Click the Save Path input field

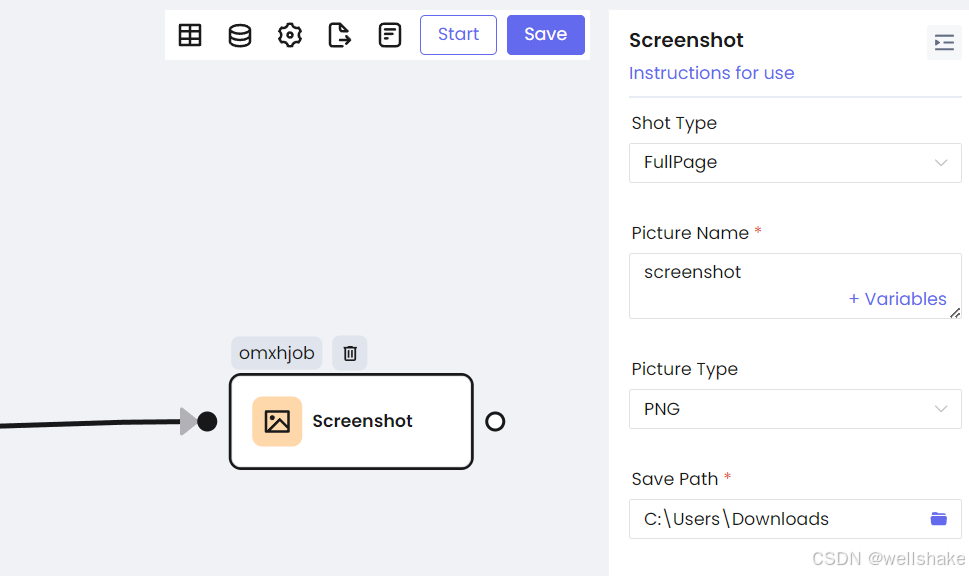[x=795, y=519]
